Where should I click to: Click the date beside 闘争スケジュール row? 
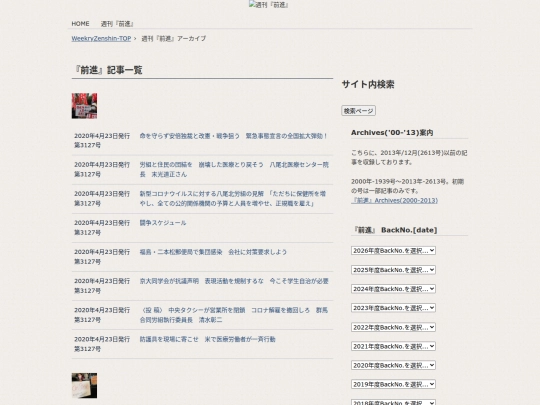pos(102,228)
